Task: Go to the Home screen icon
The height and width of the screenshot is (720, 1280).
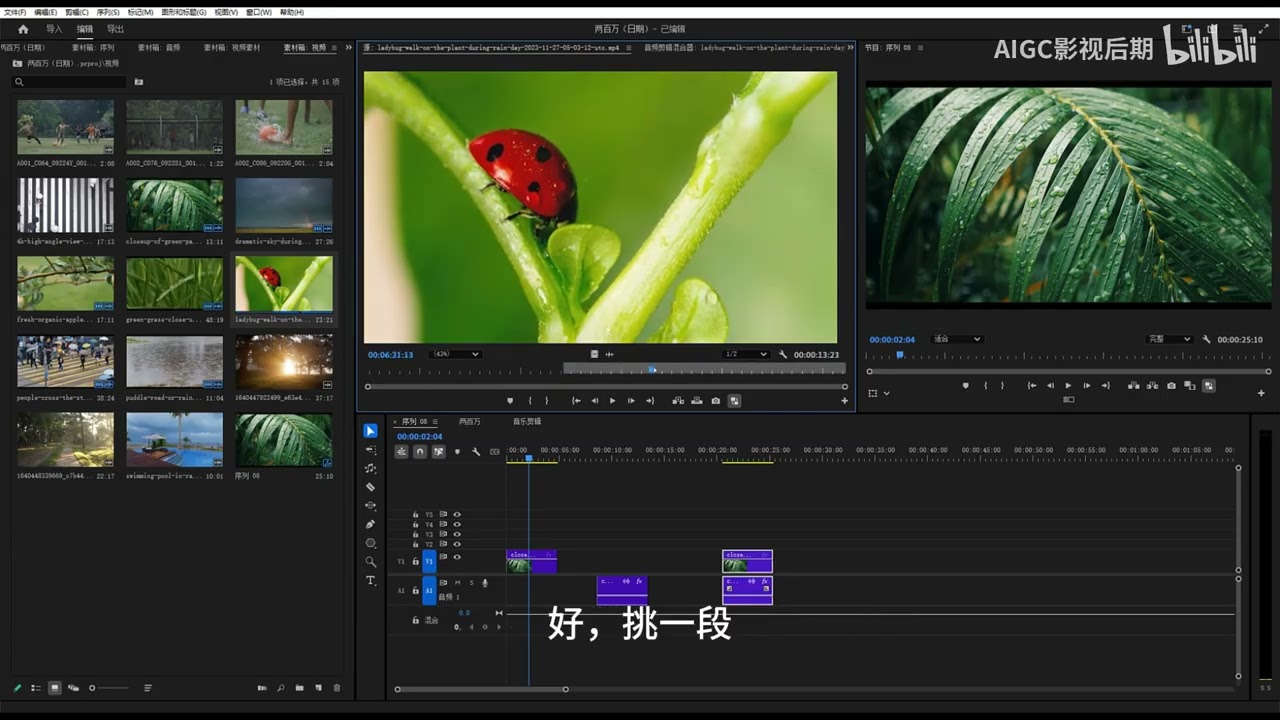Action: click(x=23, y=29)
